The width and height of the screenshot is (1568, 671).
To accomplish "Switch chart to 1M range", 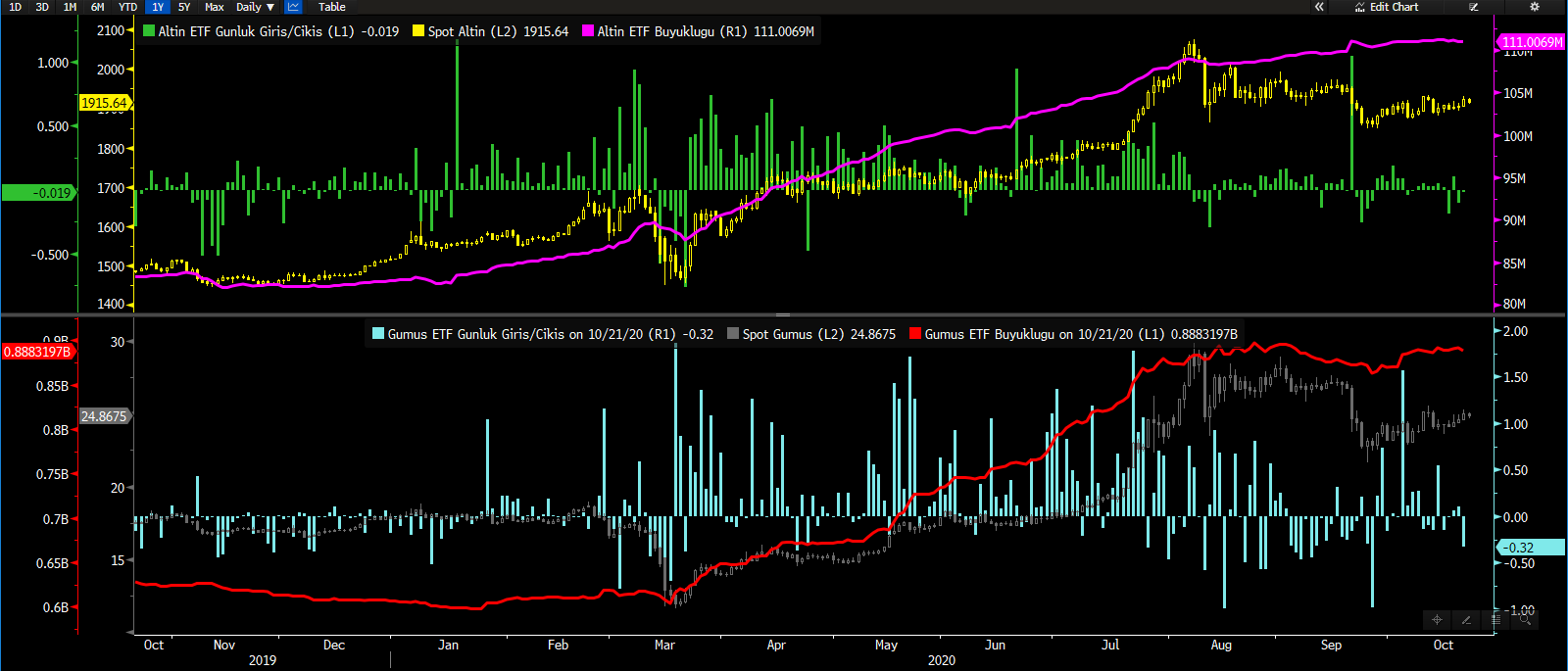I will point(70,7).
